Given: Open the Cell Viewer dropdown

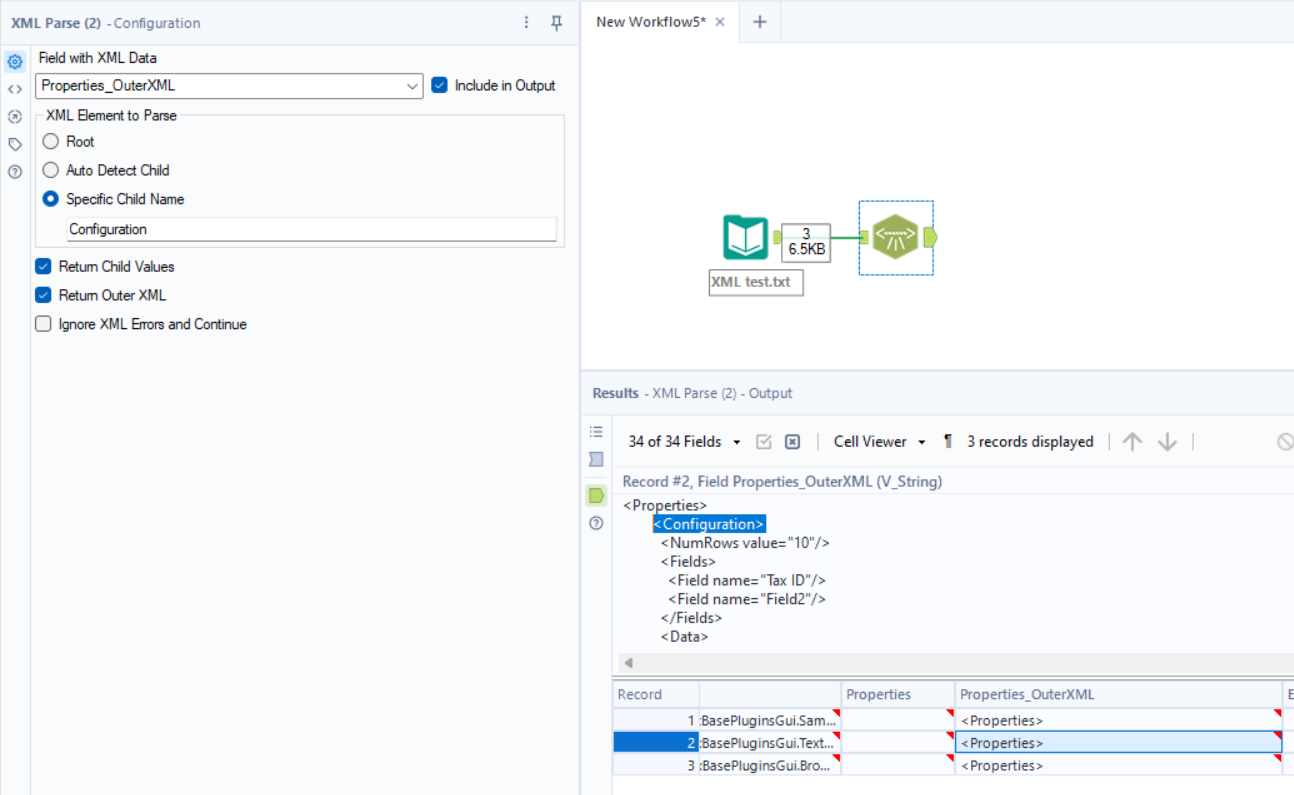Looking at the screenshot, I should point(879,442).
